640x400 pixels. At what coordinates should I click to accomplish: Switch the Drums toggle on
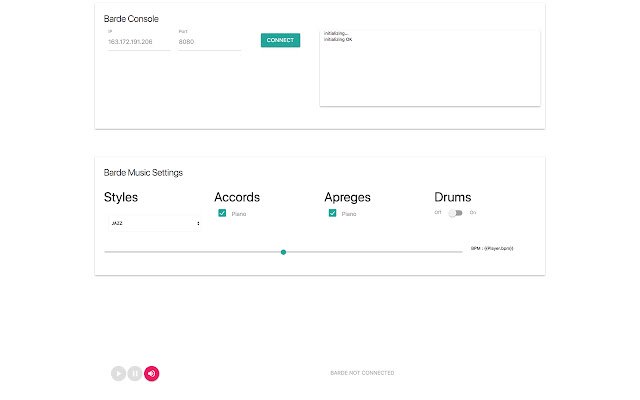pos(456,212)
